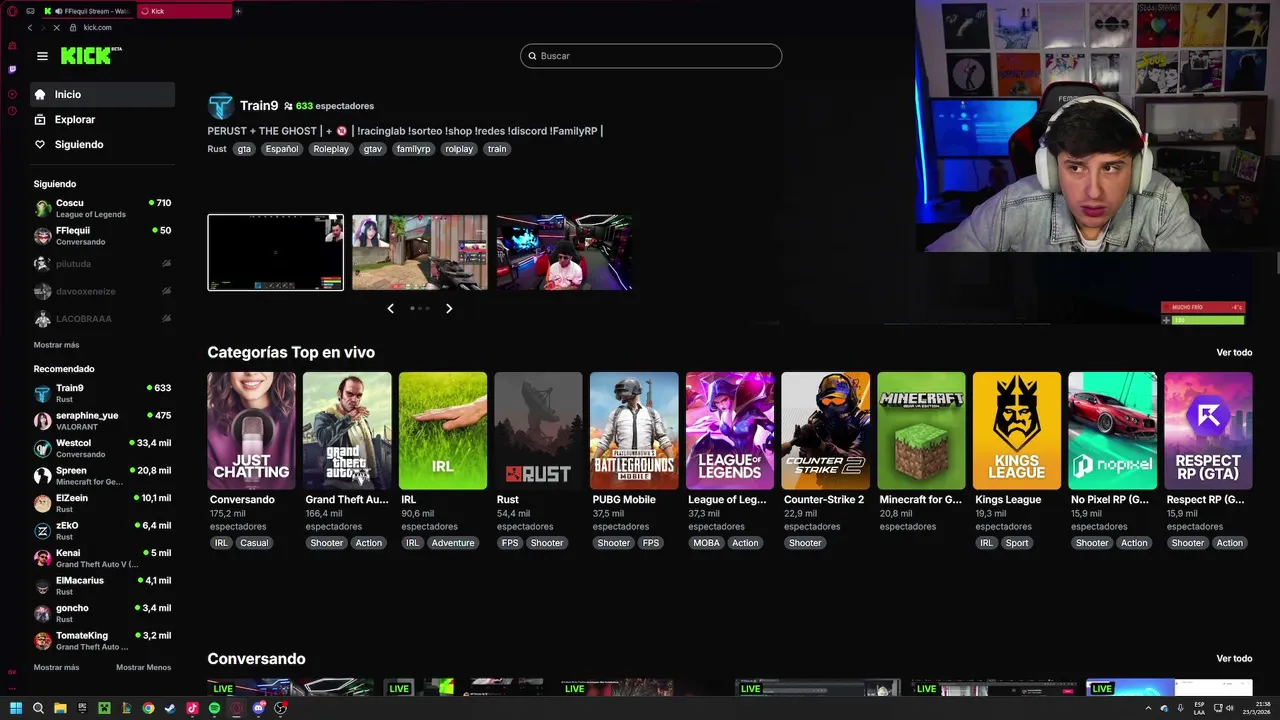Open goncho in Recomendado list

(x=102, y=613)
